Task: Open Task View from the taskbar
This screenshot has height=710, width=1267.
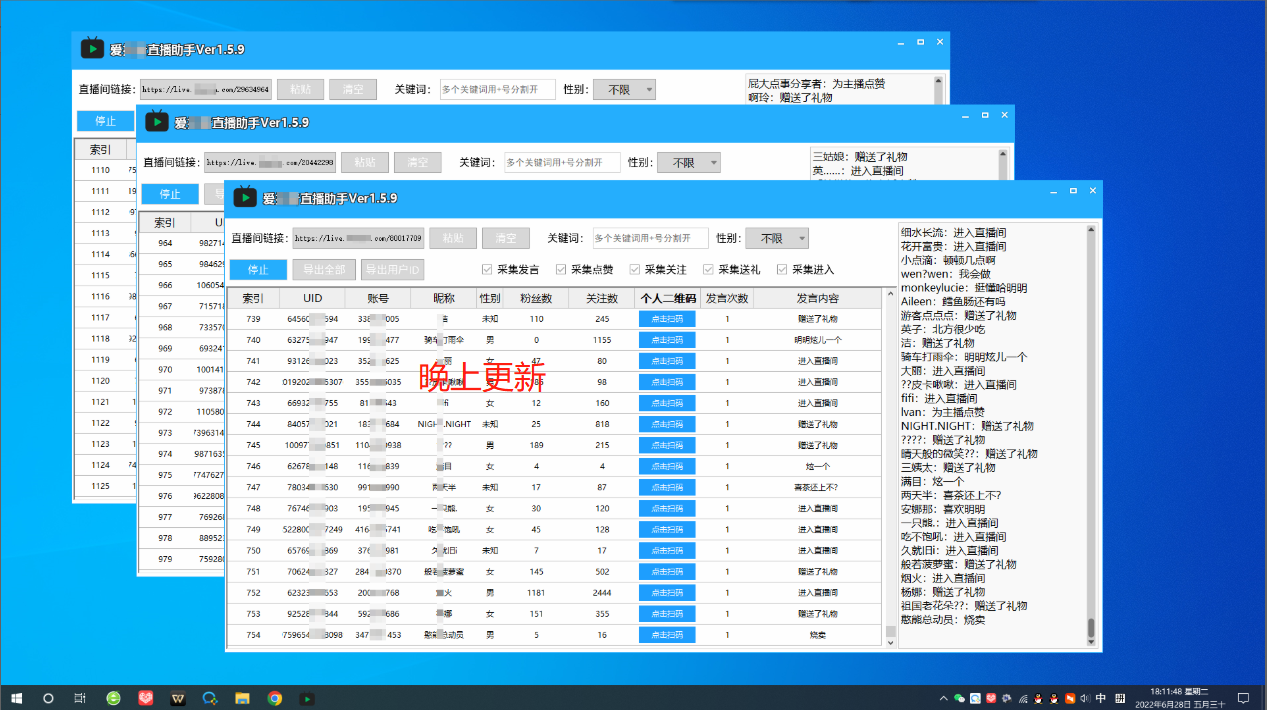Action: [80, 697]
